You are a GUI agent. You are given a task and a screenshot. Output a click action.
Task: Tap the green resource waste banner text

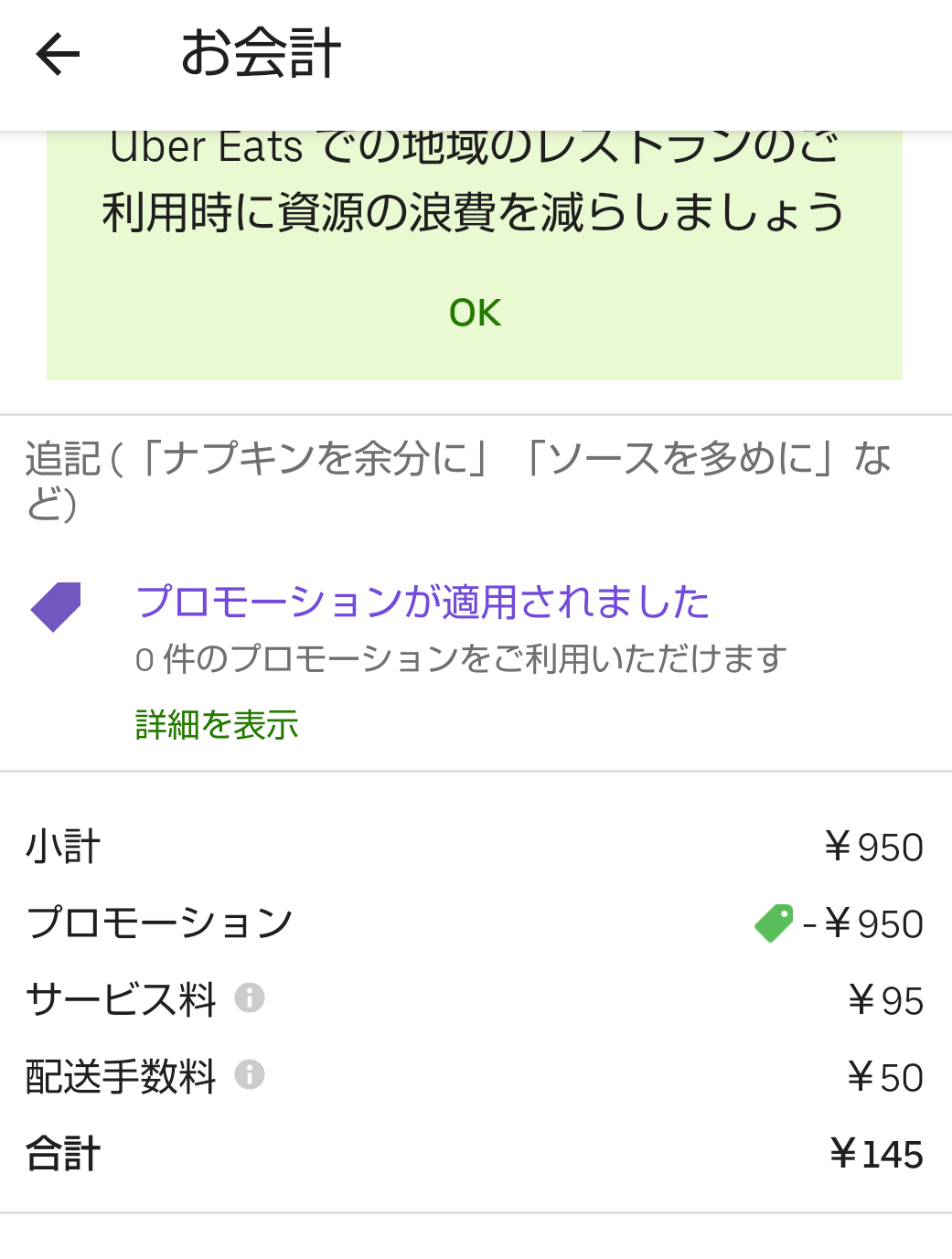[474, 179]
